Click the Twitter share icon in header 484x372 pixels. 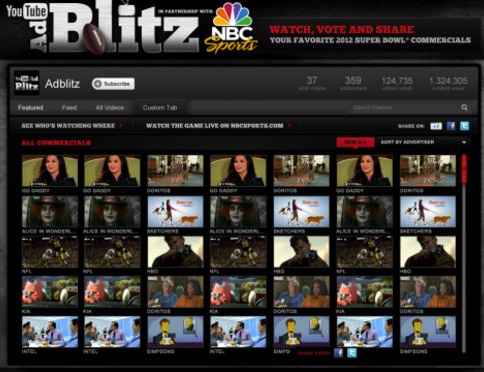464,126
